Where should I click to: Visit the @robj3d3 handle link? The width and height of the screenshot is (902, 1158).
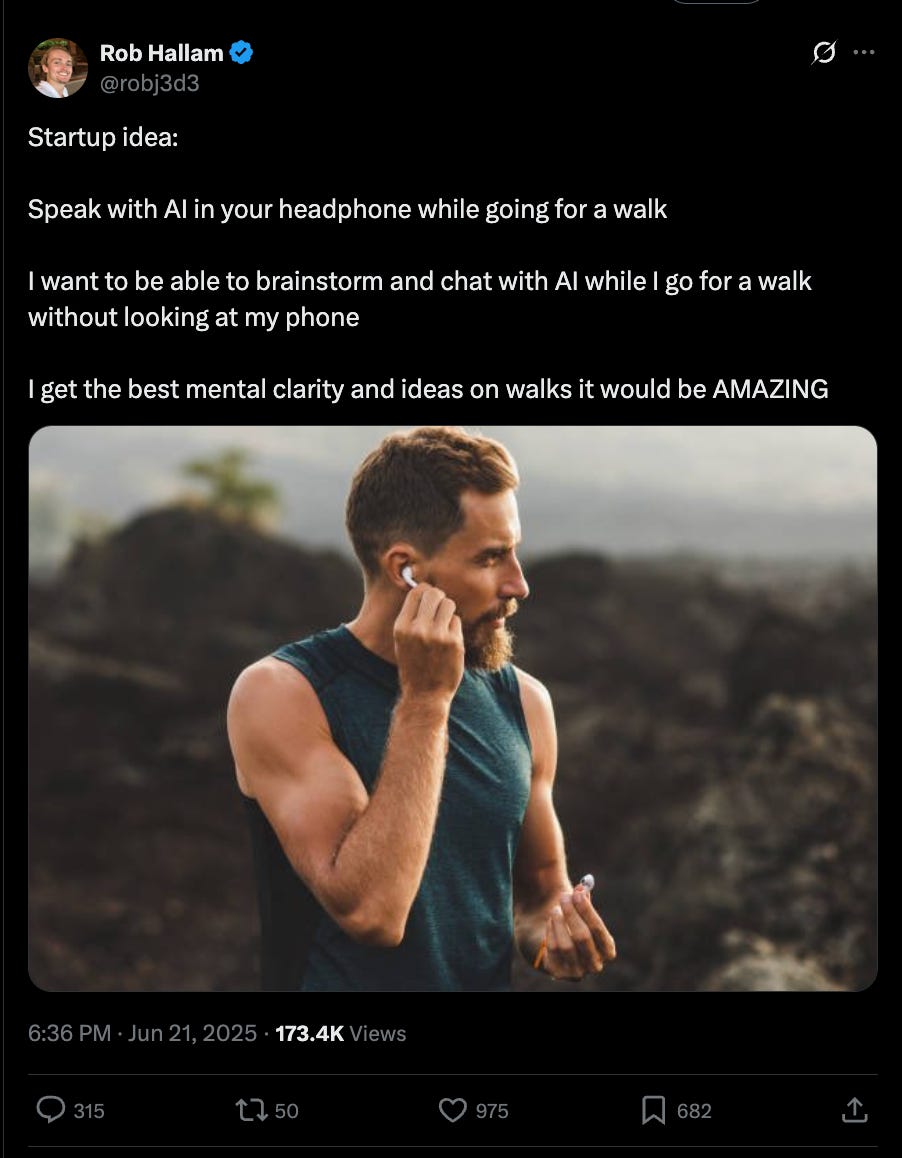click(x=149, y=83)
